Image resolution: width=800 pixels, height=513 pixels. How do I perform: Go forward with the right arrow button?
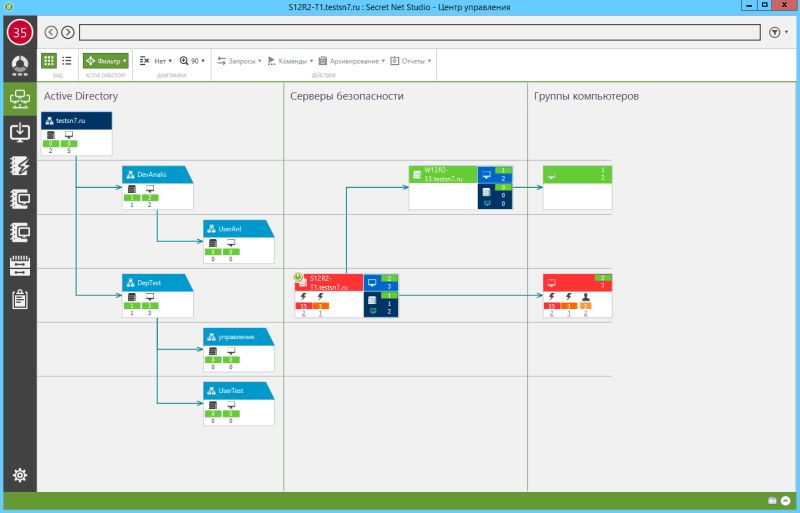[68, 33]
